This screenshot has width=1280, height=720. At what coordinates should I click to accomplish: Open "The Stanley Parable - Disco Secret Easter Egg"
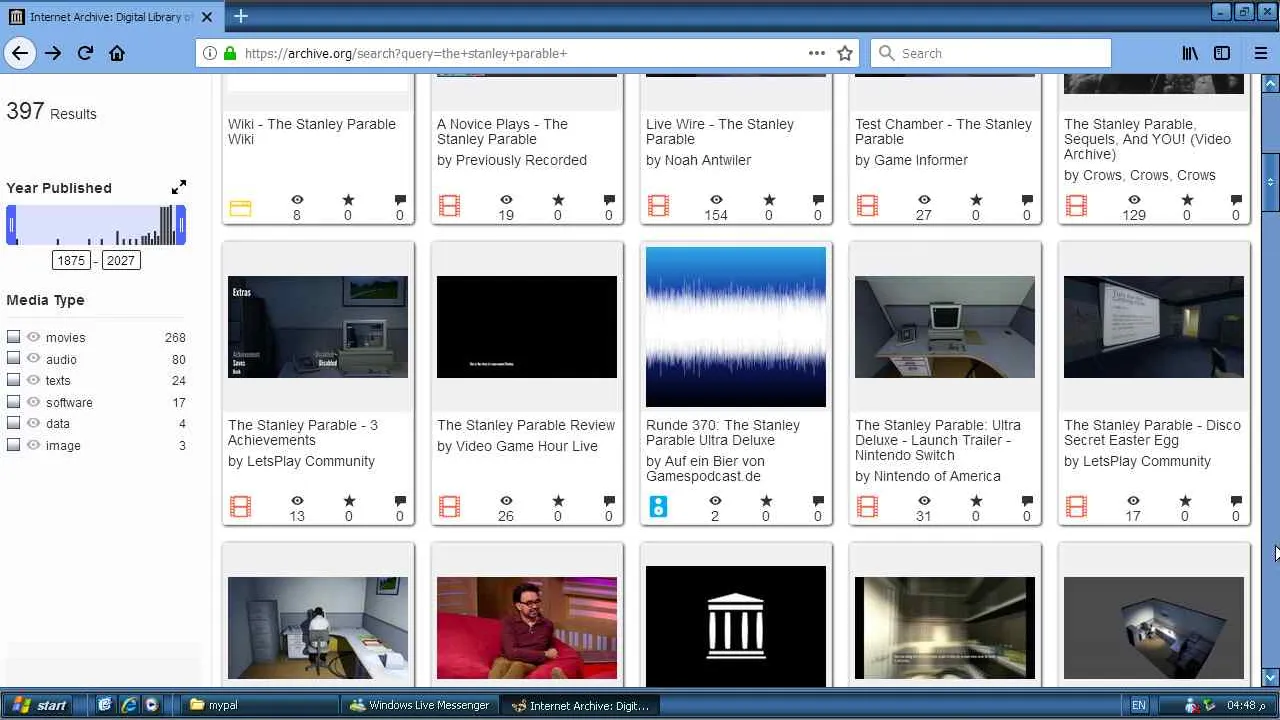pyautogui.click(x=1152, y=432)
